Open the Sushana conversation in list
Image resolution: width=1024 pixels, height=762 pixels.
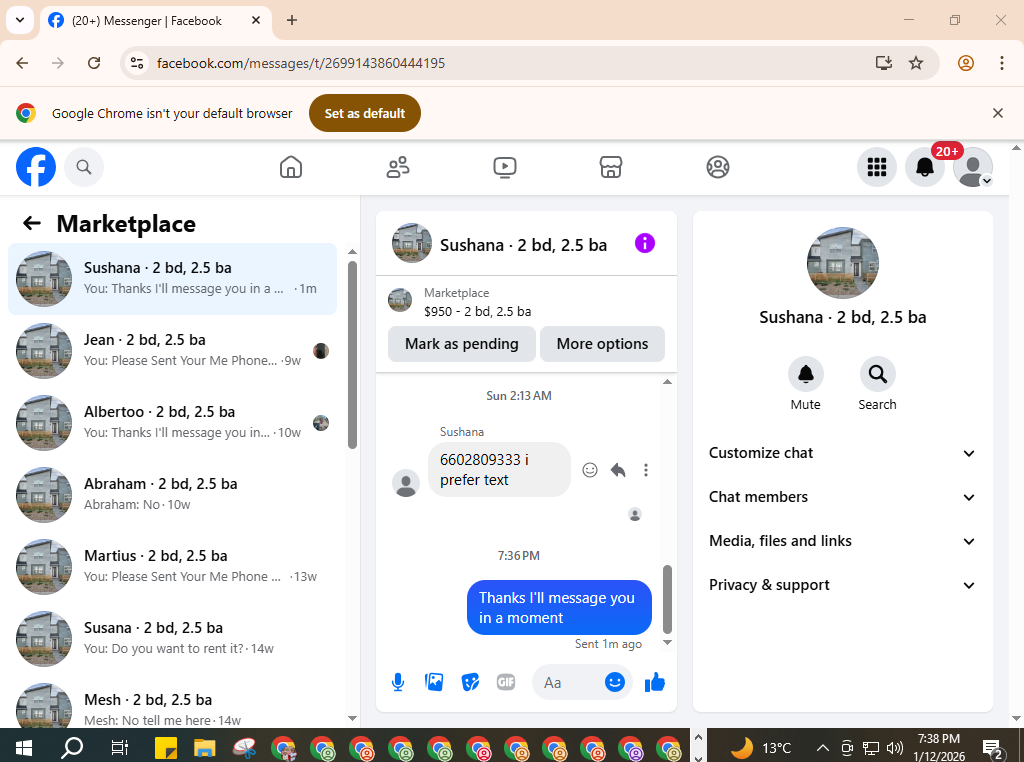tap(172, 279)
